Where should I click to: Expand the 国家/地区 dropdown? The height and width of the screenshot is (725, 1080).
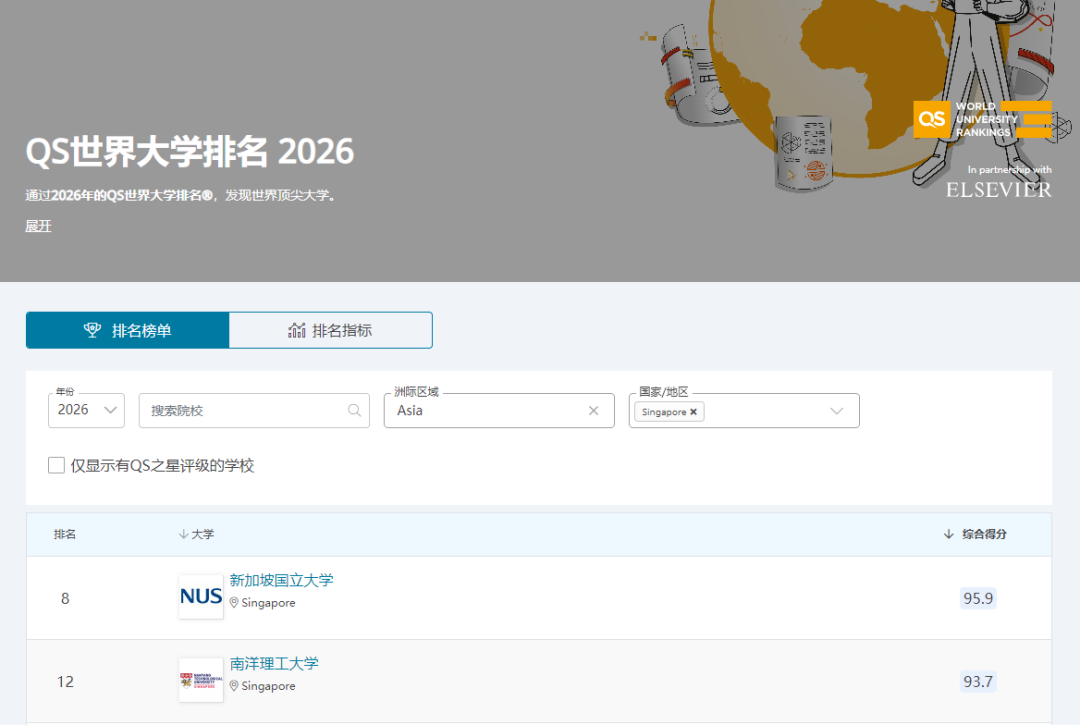point(836,411)
